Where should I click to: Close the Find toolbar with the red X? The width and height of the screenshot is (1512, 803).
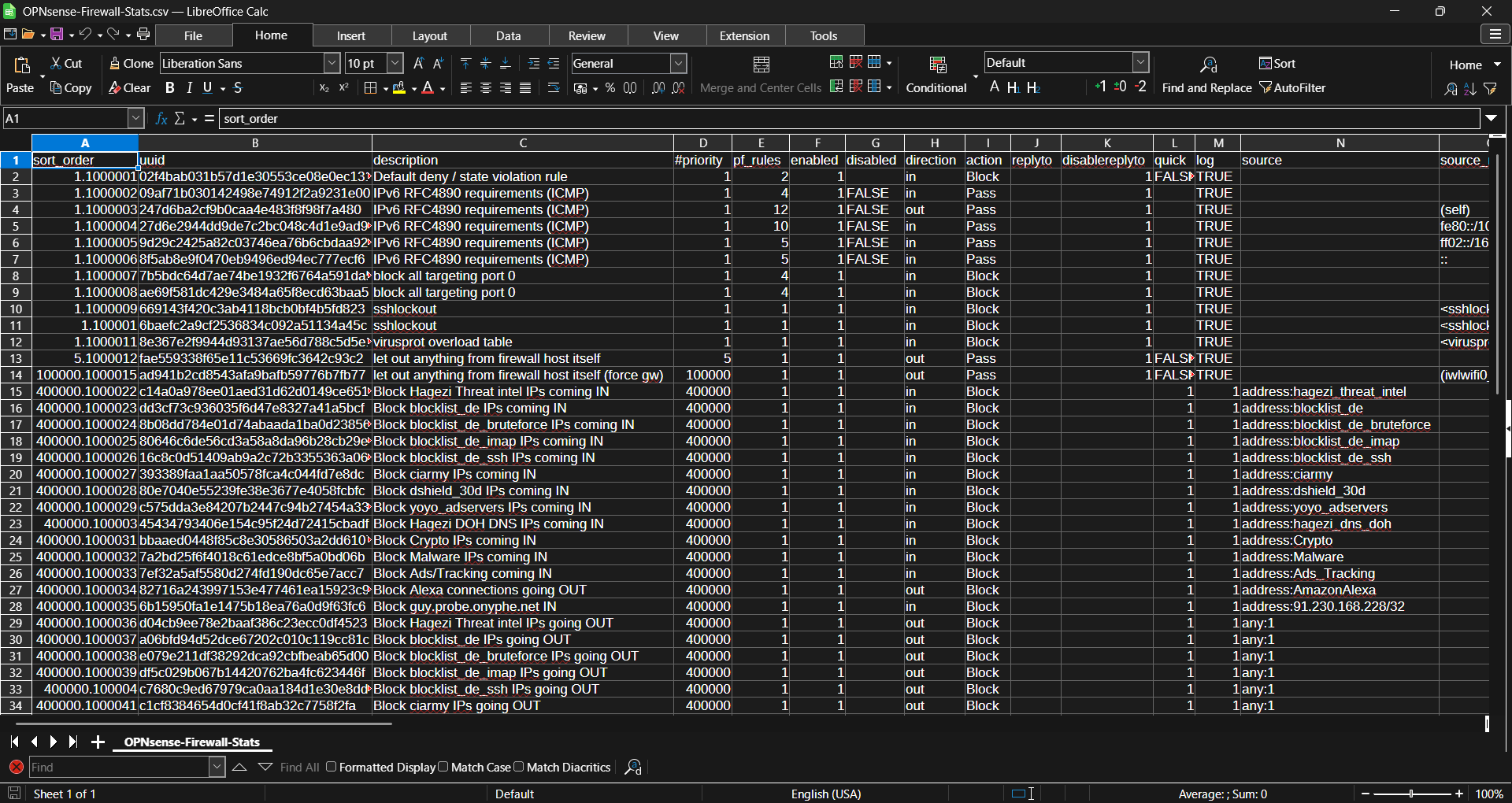pyautogui.click(x=17, y=767)
